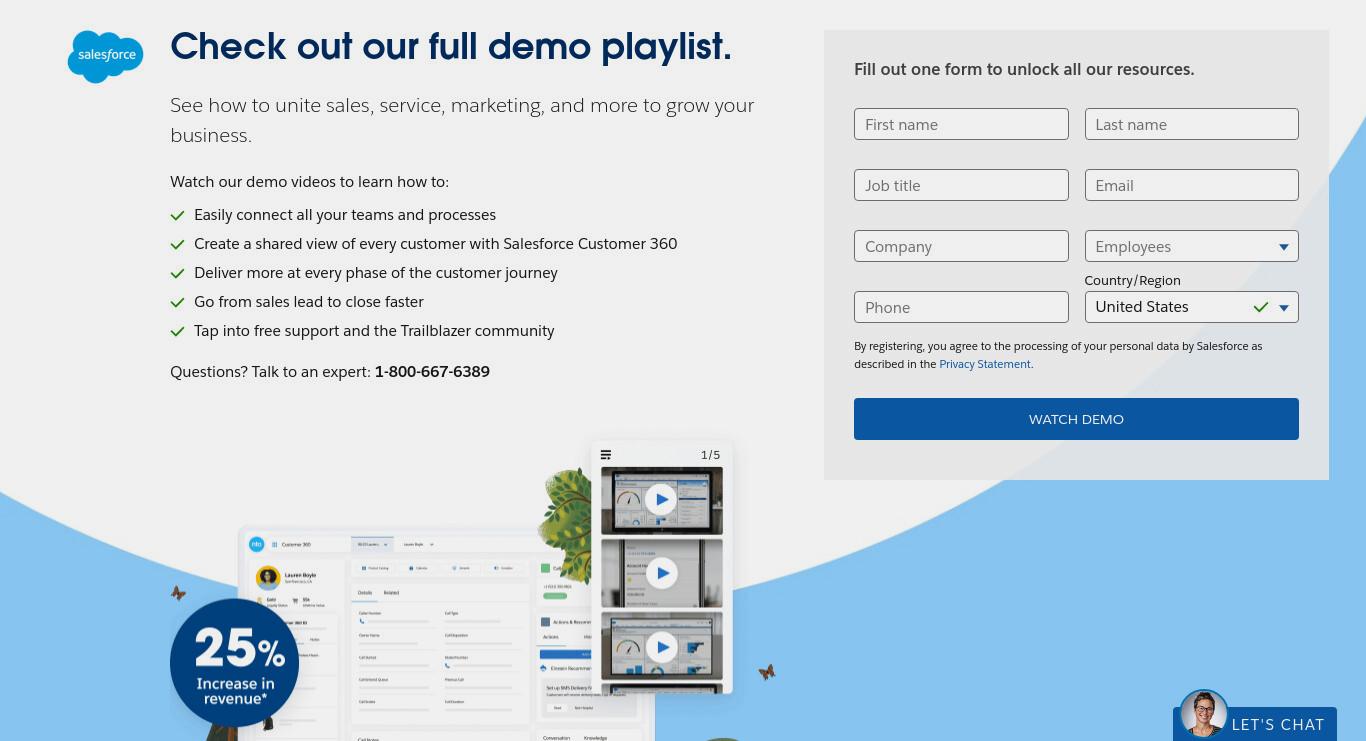1366x741 pixels.
Task: Click into the Company field
Action: 961,246
